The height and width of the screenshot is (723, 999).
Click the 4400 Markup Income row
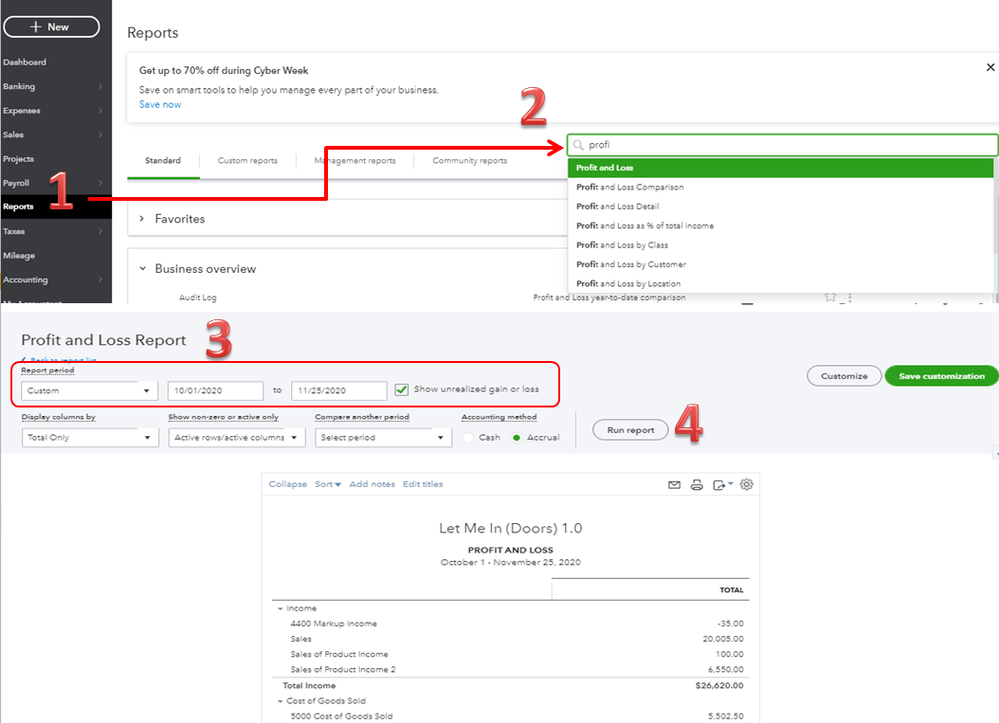click(x=510, y=624)
